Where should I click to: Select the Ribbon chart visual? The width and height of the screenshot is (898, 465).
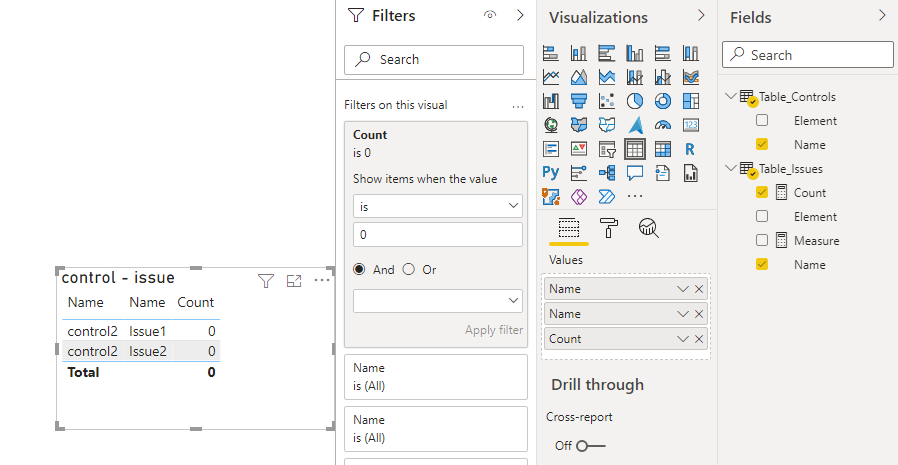point(691,77)
